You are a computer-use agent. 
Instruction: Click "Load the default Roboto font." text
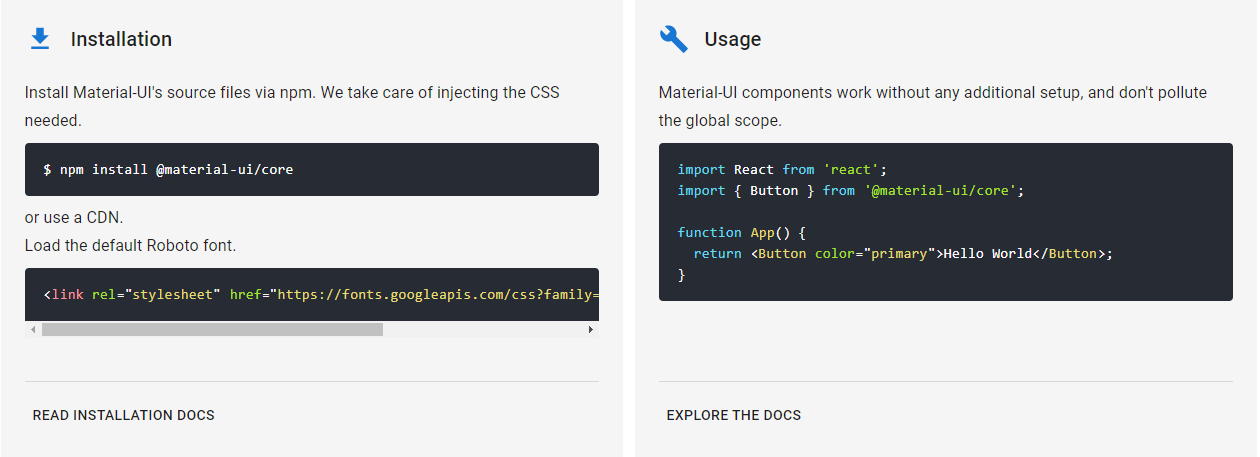[x=131, y=245]
